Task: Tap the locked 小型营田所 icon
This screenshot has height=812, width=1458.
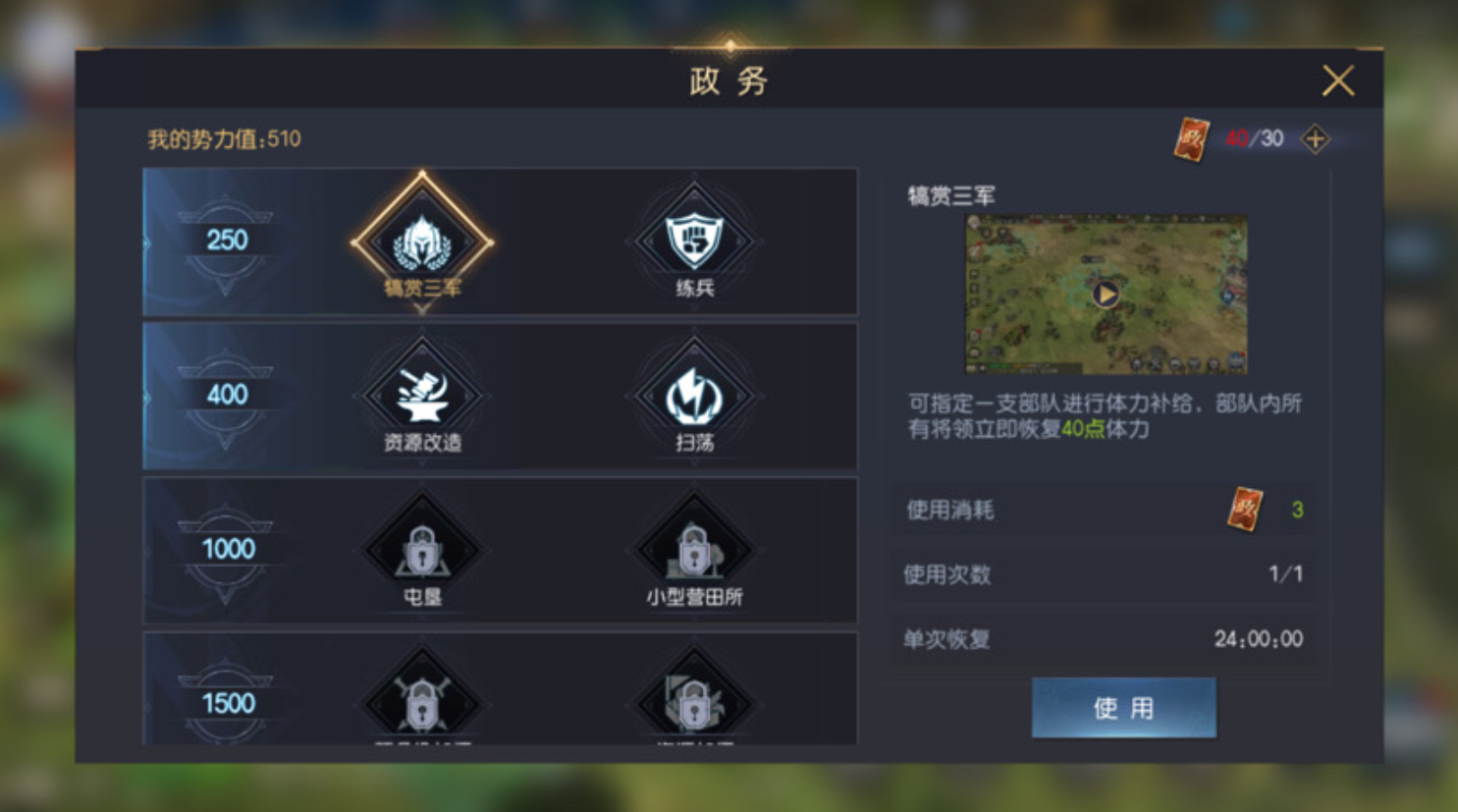Action: tap(694, 550)
